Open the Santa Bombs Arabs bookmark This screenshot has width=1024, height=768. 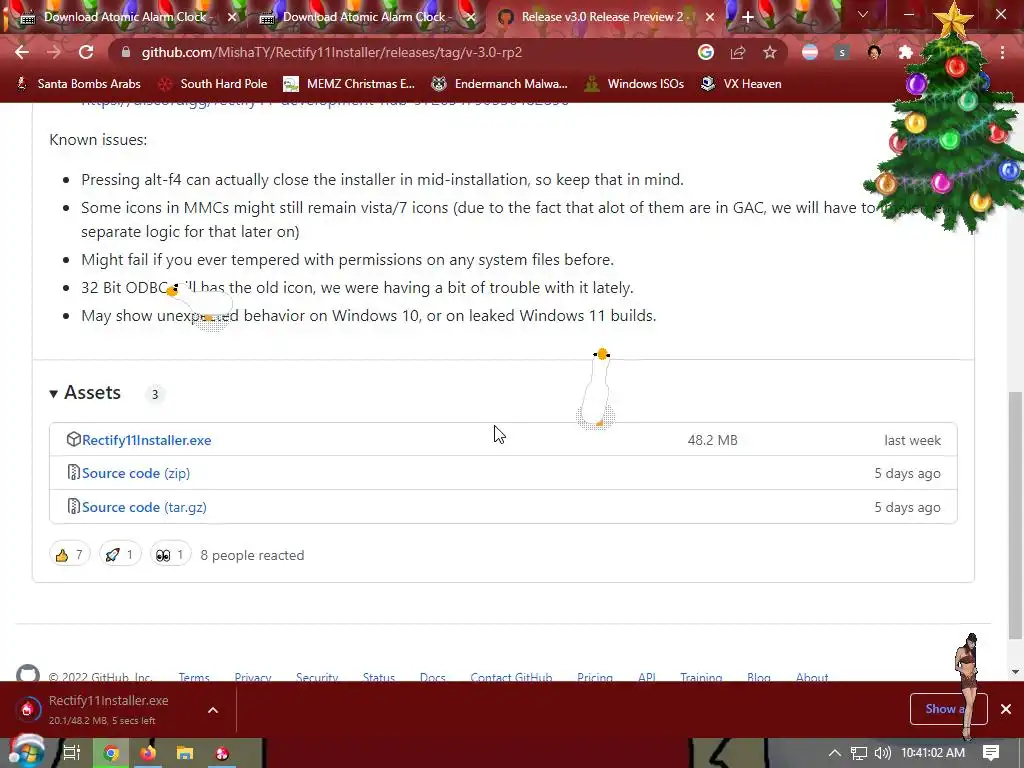[x=78, y=84]
